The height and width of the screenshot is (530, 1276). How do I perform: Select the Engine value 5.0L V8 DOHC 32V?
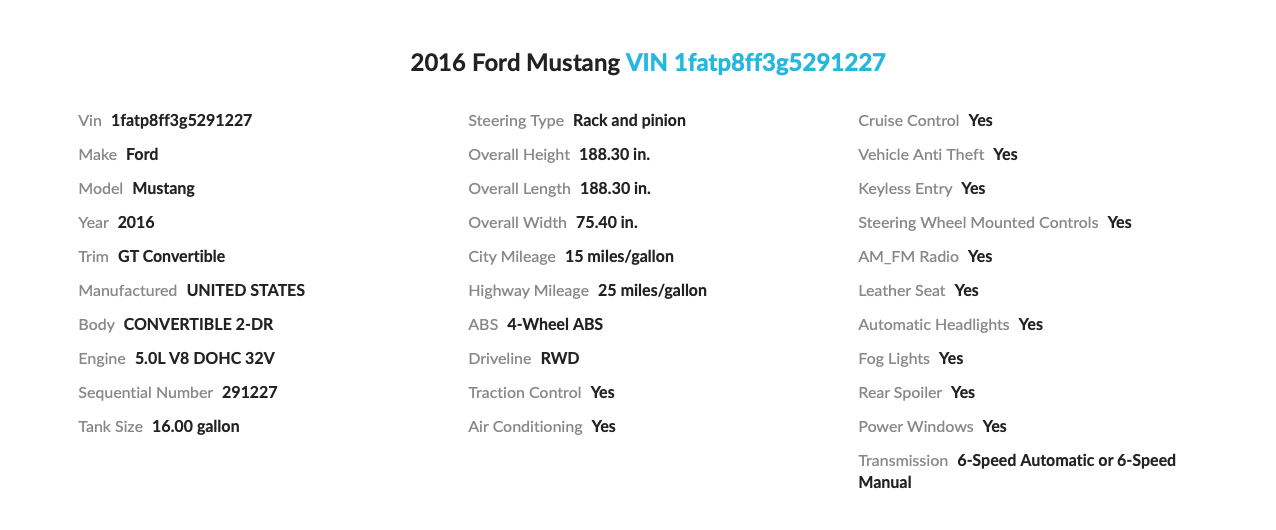[x=204, y=358]
